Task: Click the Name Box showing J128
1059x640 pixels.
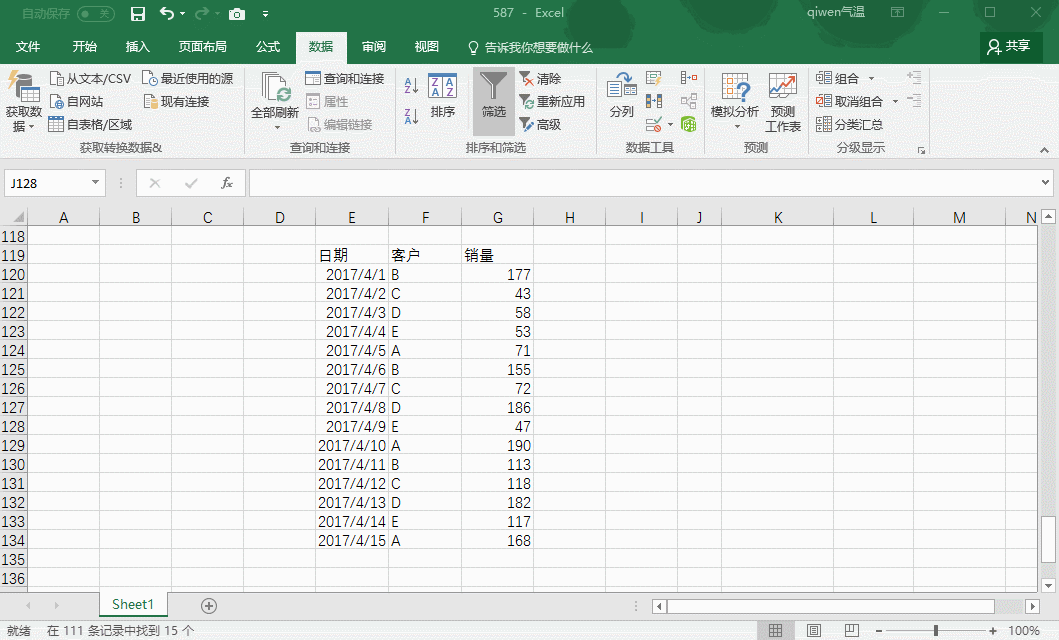Action: tap(47, 183)
